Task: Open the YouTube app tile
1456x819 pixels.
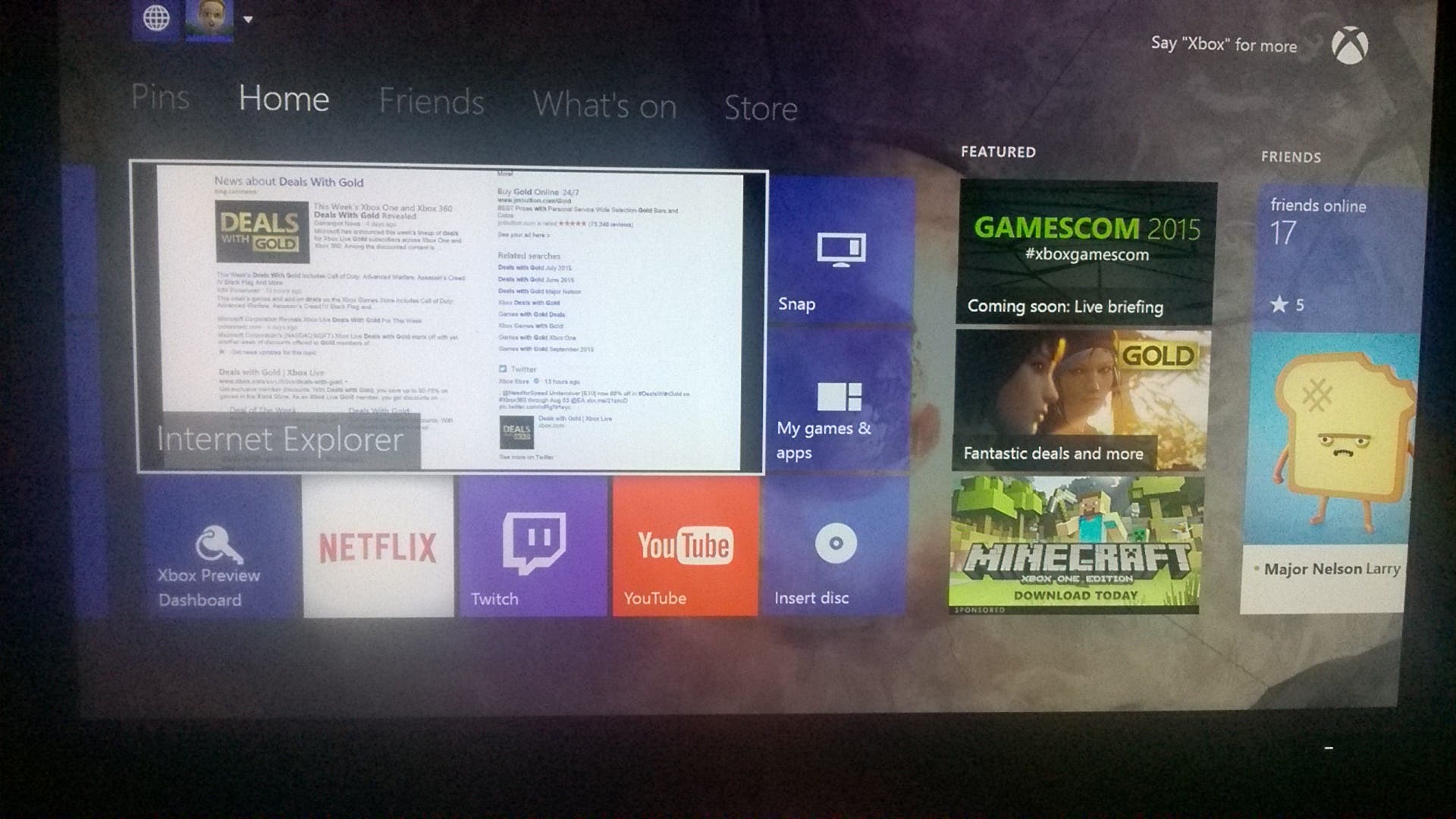Action: pyautogui.click(x=685, y=546)
